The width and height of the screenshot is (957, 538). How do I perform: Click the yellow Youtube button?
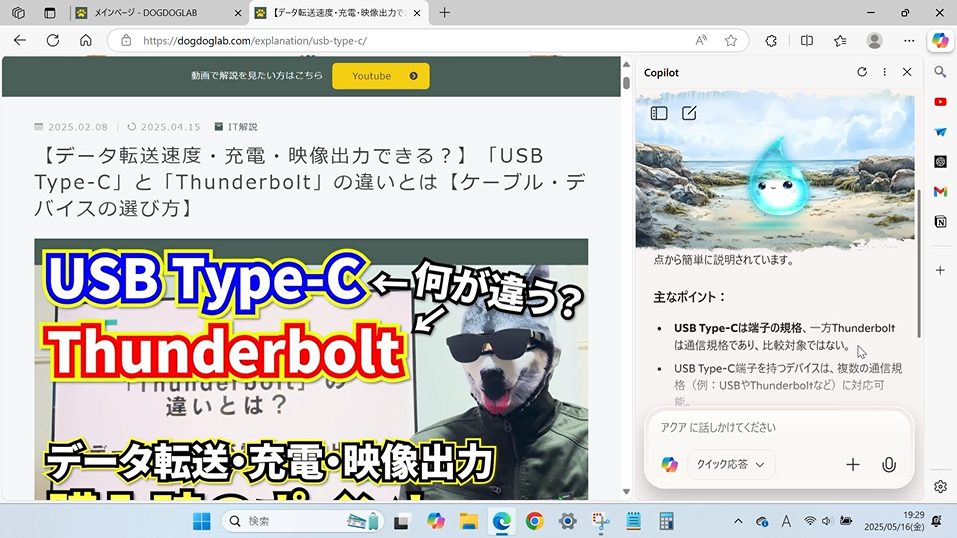click(380, 76)
